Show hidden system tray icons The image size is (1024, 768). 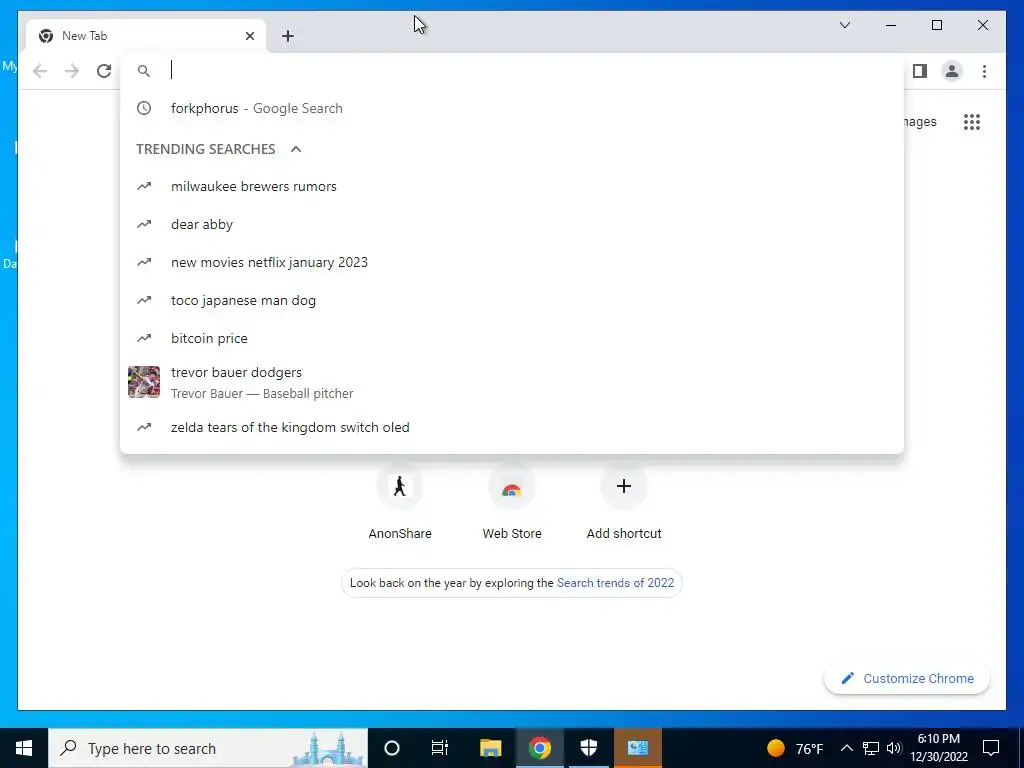846,748
